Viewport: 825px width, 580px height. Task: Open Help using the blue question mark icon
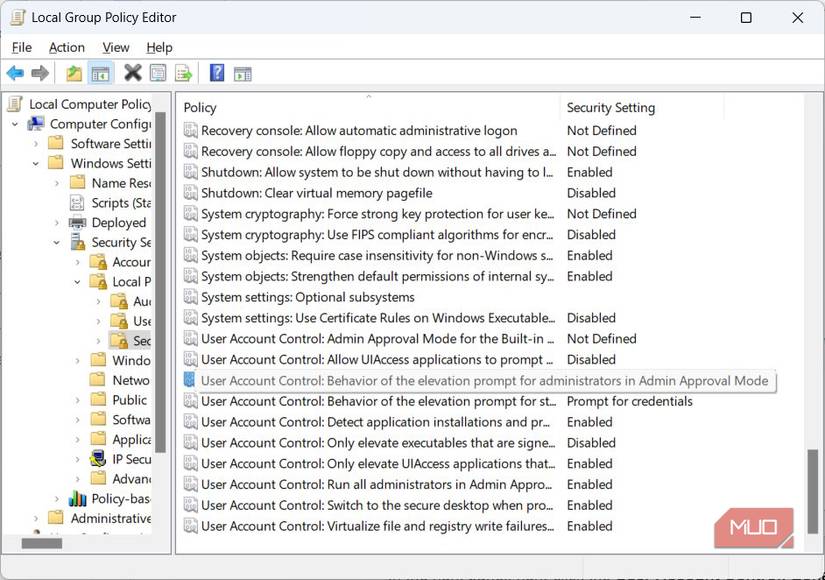pos(217,72)
